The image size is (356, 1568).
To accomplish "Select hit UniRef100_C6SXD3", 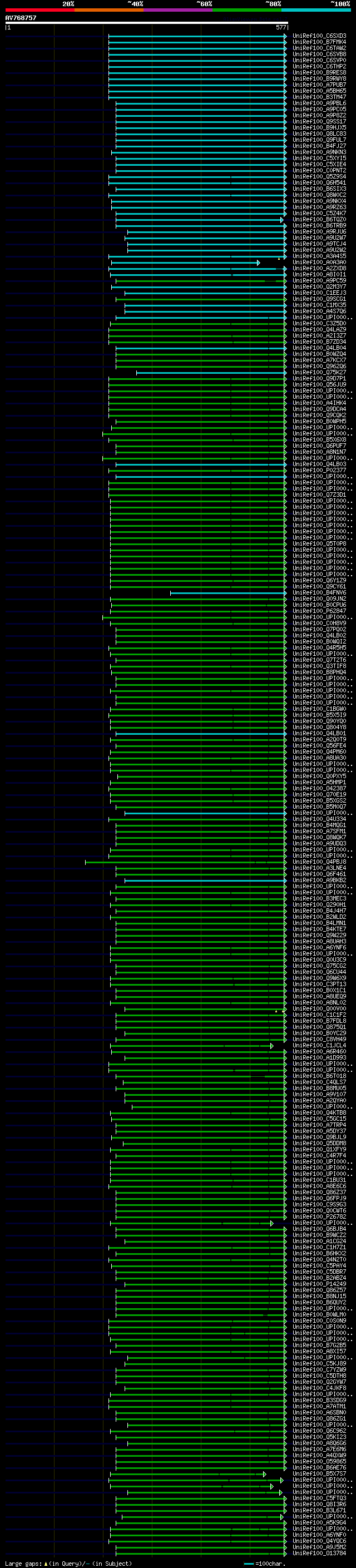I will point(319,36).
